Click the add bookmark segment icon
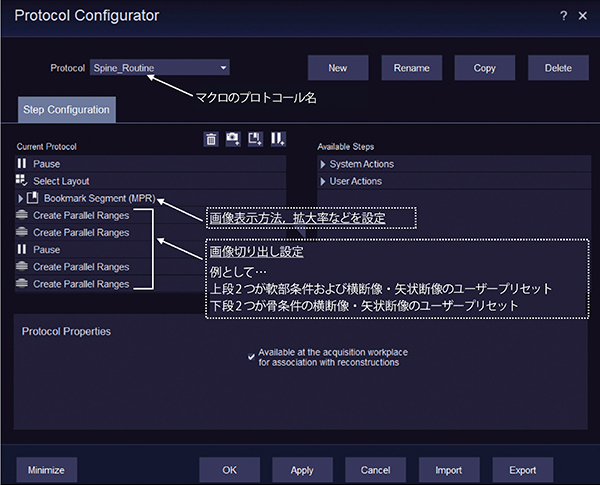600x485 pixels. [x=255, y=140]
